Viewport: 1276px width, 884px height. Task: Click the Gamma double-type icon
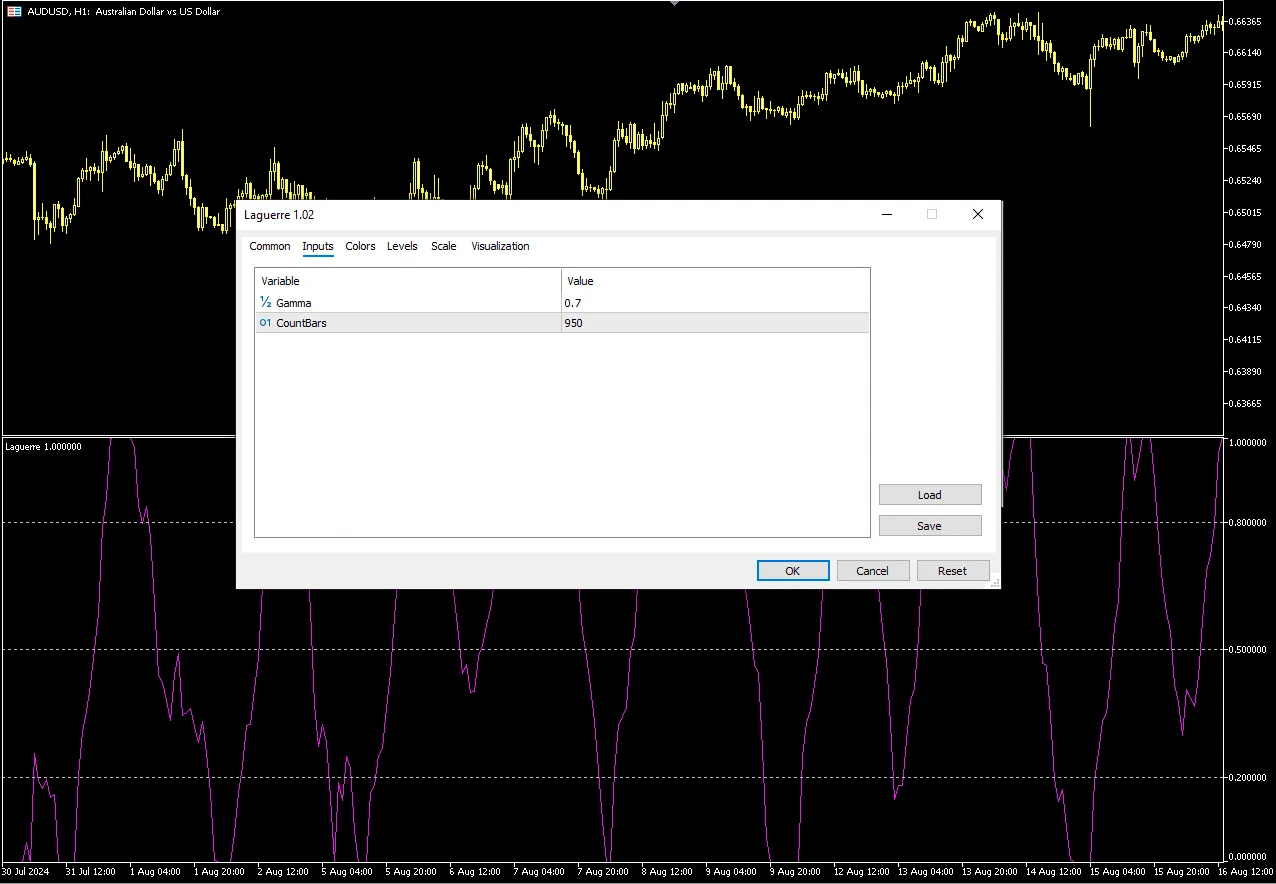tap(266, 302)
